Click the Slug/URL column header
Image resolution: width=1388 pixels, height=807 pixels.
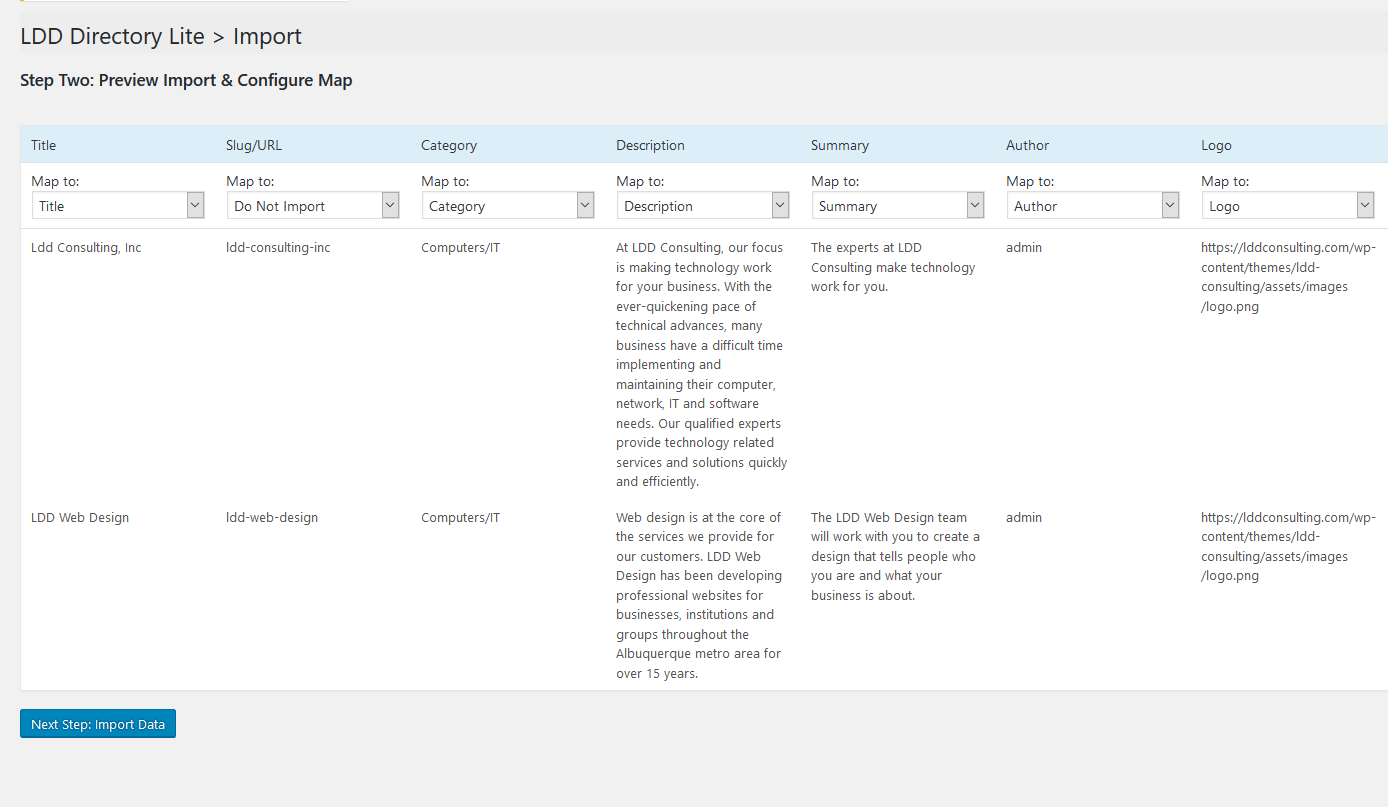254,145
